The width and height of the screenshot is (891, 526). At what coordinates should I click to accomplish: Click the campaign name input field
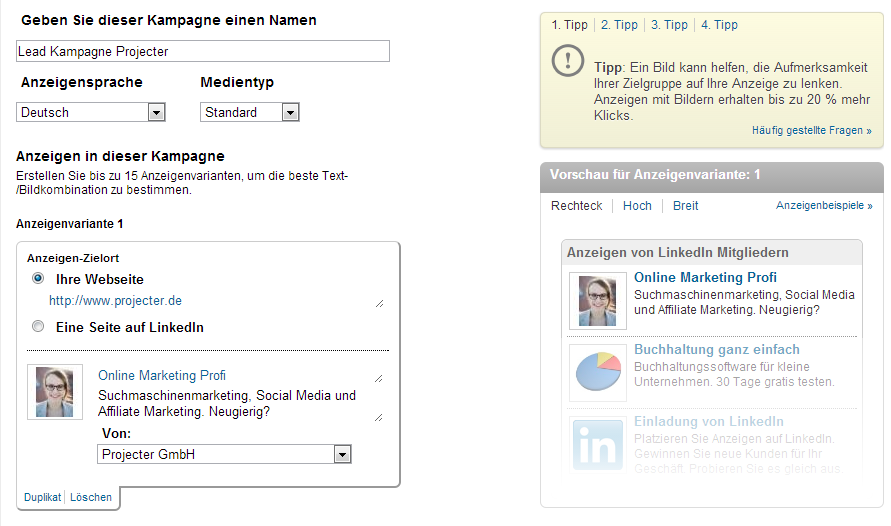[x=203, y=51]
